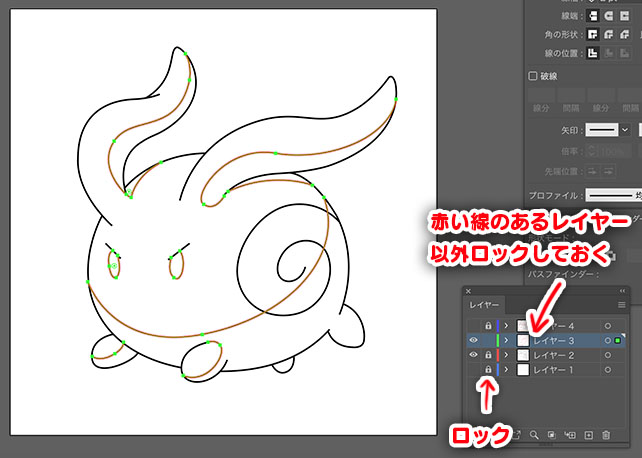Unlock レイヤー 4 via its padlock
The height and width of the screenshot is (458, 642).
pos(488,326)
